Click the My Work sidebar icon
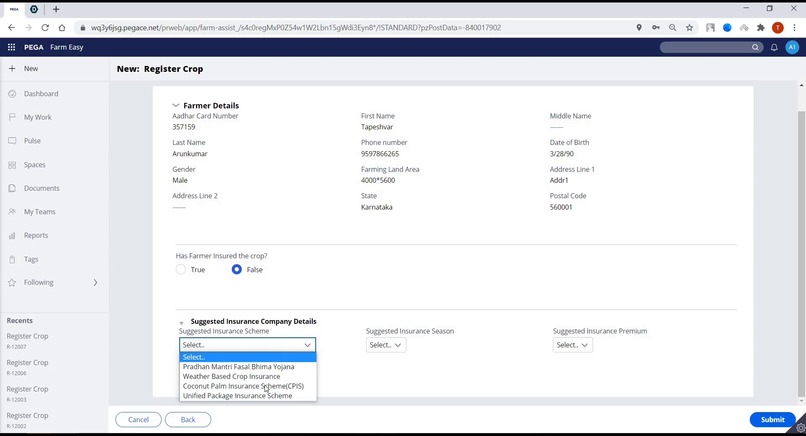Image resolution: width=806 pixels, height=436 pixels. [12, 117]
